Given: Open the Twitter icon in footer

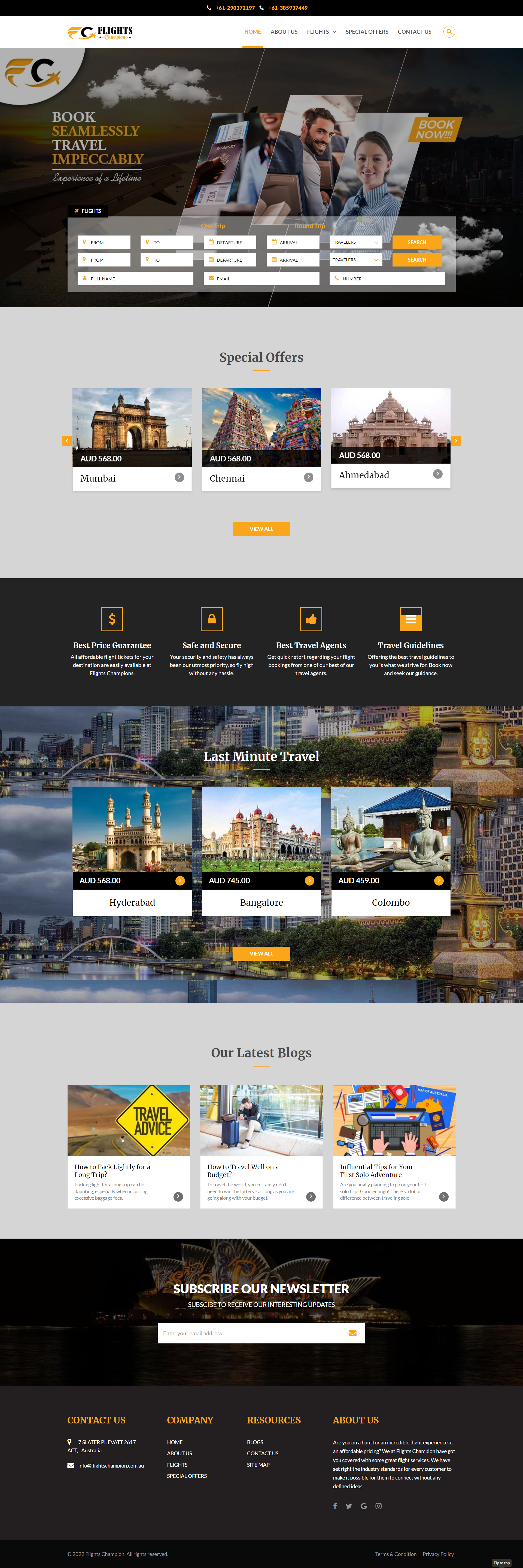Looking at the screenshot, I should [x=349, y=1506].
